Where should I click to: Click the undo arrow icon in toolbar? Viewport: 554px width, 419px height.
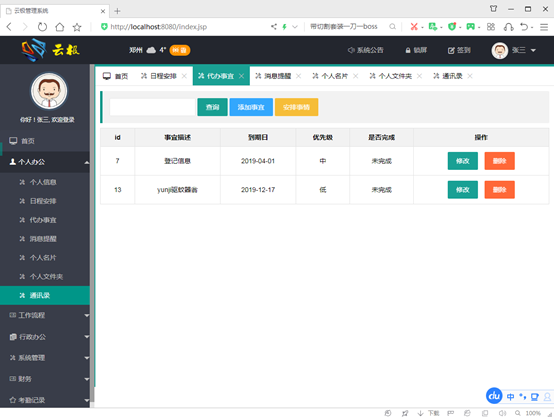point(524,27)
